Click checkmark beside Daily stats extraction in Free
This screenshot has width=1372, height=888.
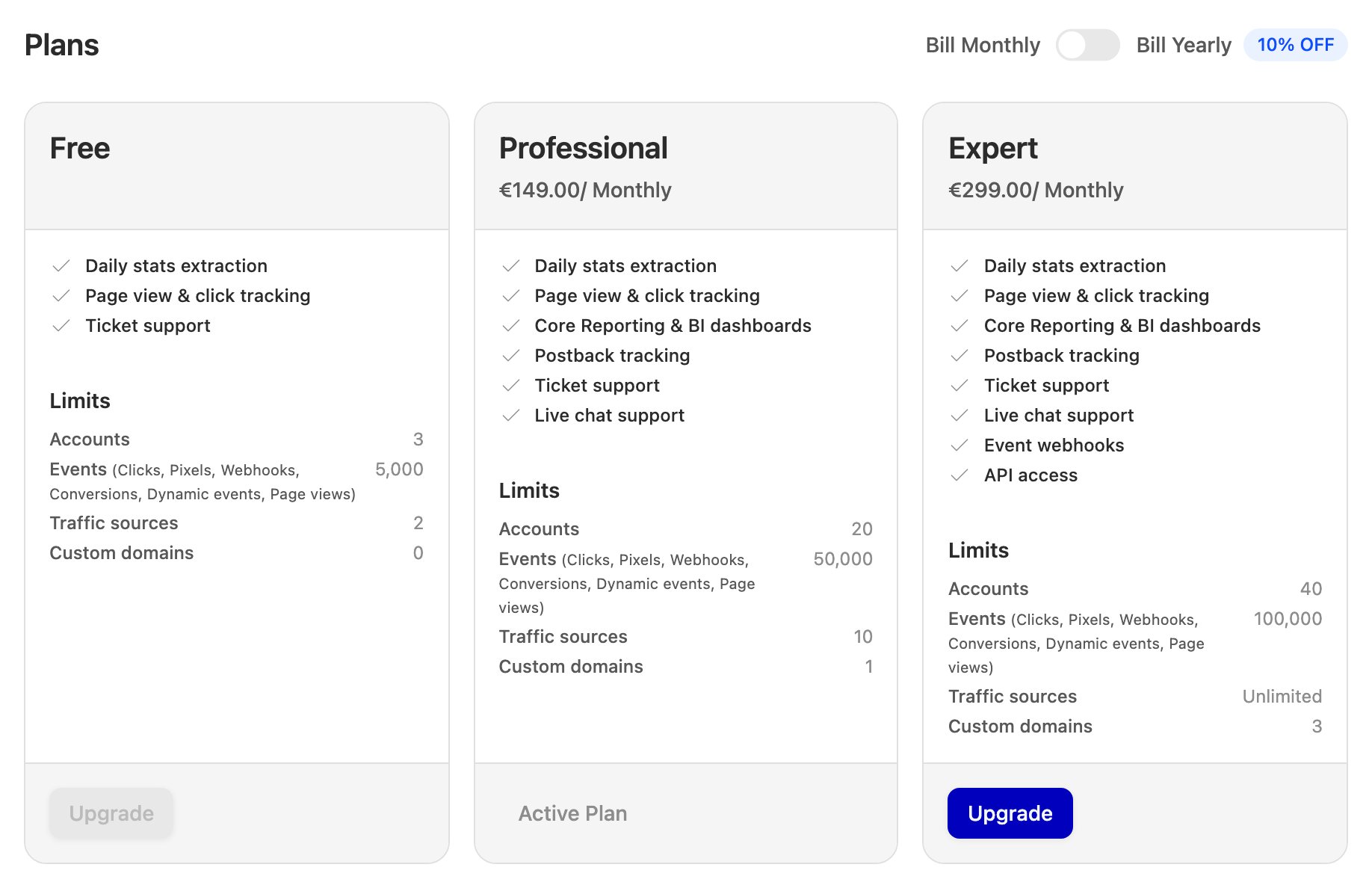click(61, 266)
